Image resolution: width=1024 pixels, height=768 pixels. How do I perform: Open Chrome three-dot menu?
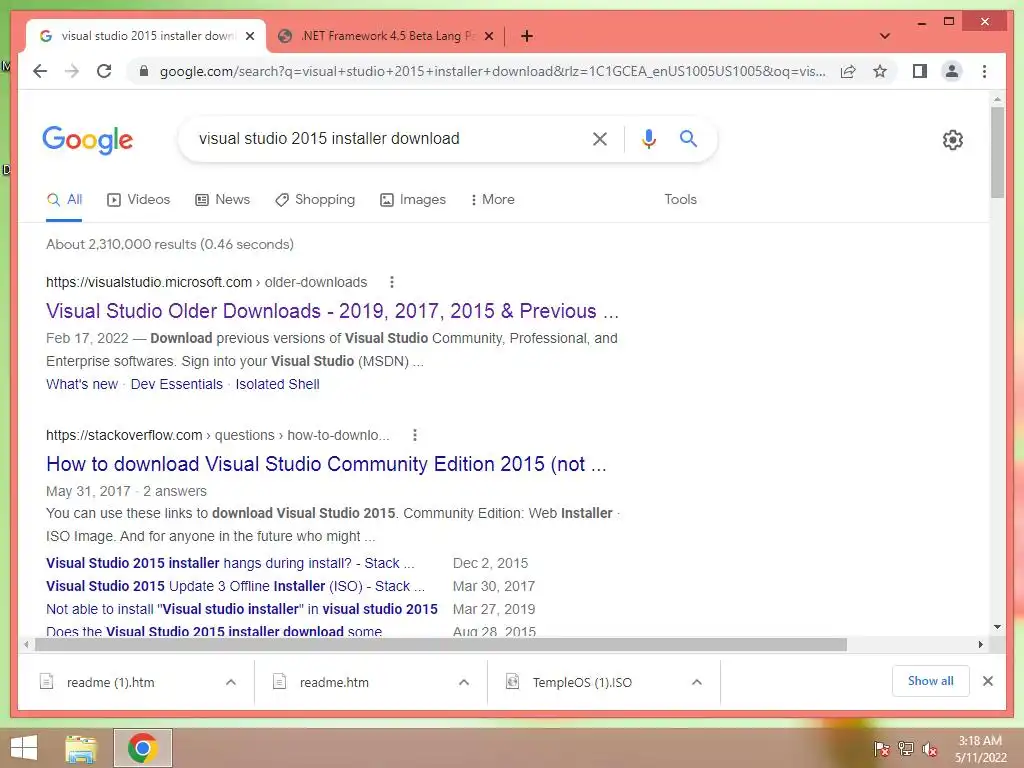984,71
